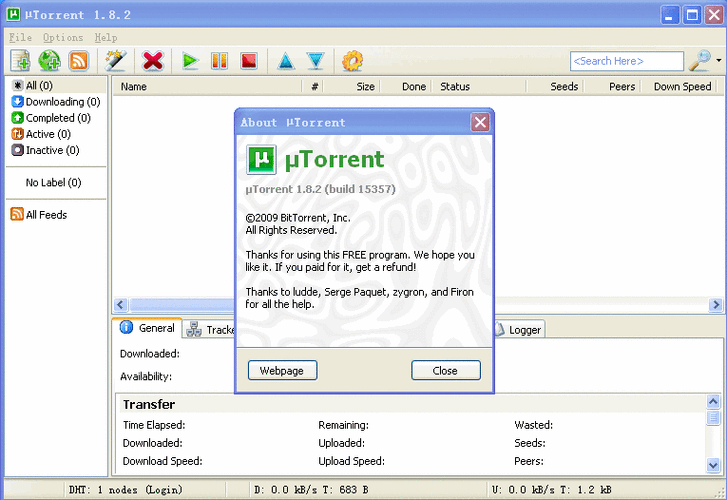Click Webpage button in About dialog
Image resolution: width=727 pixels, height=500 pixels.
tap(282, 371)
